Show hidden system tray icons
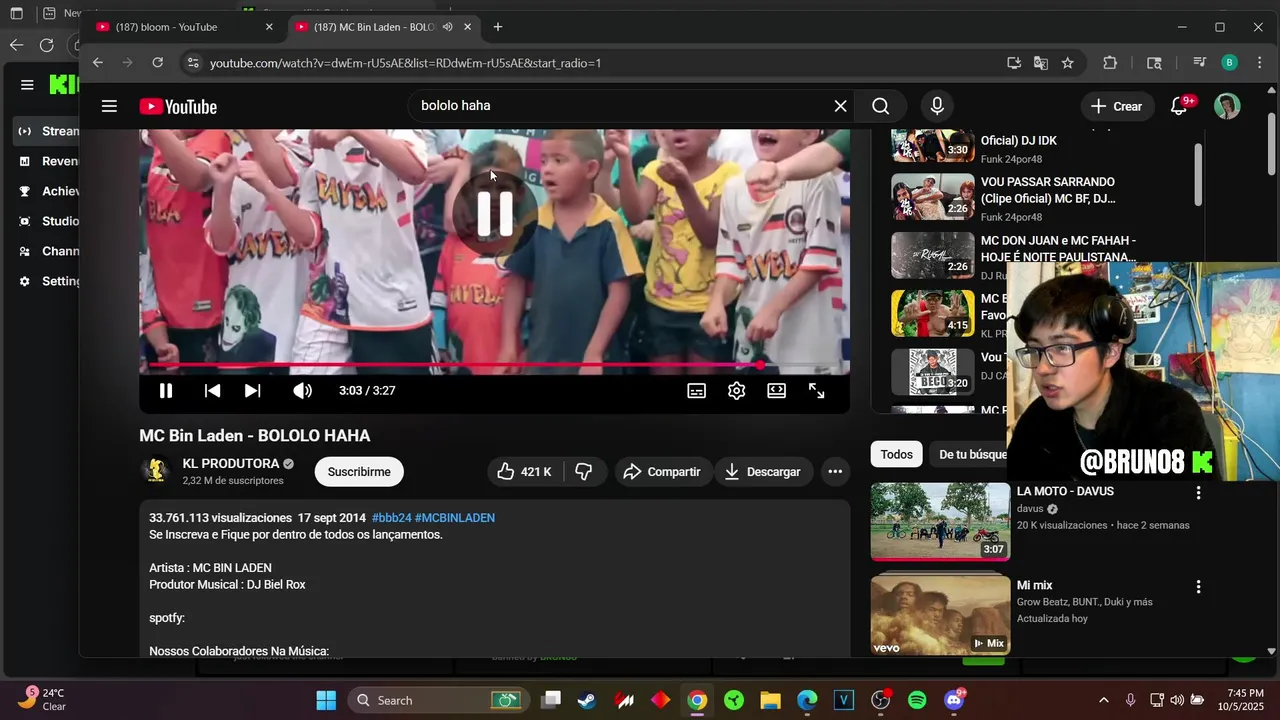This screenshot has width=1280, height=720. click(1104, 700)
